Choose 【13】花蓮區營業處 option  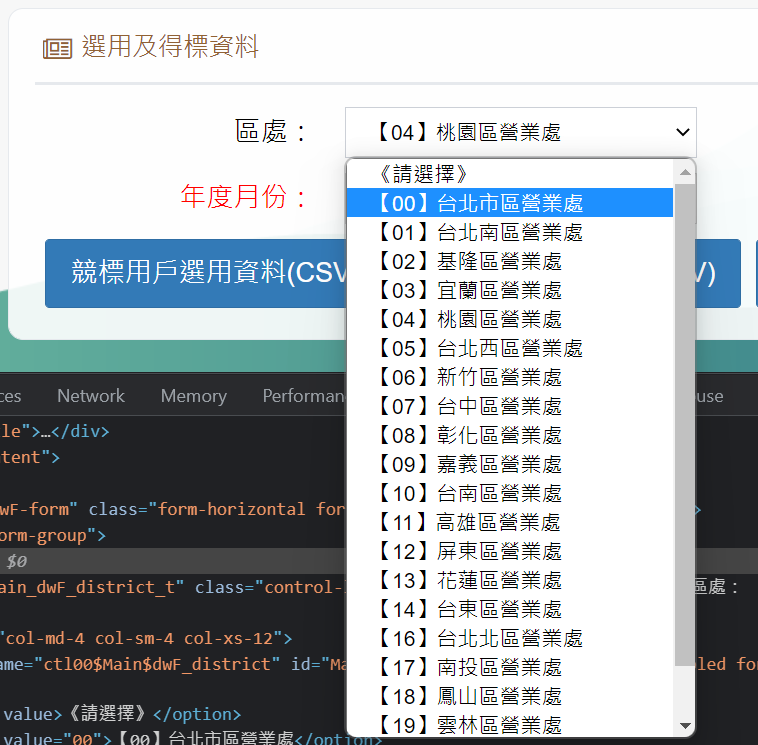(x=510, y=580)
